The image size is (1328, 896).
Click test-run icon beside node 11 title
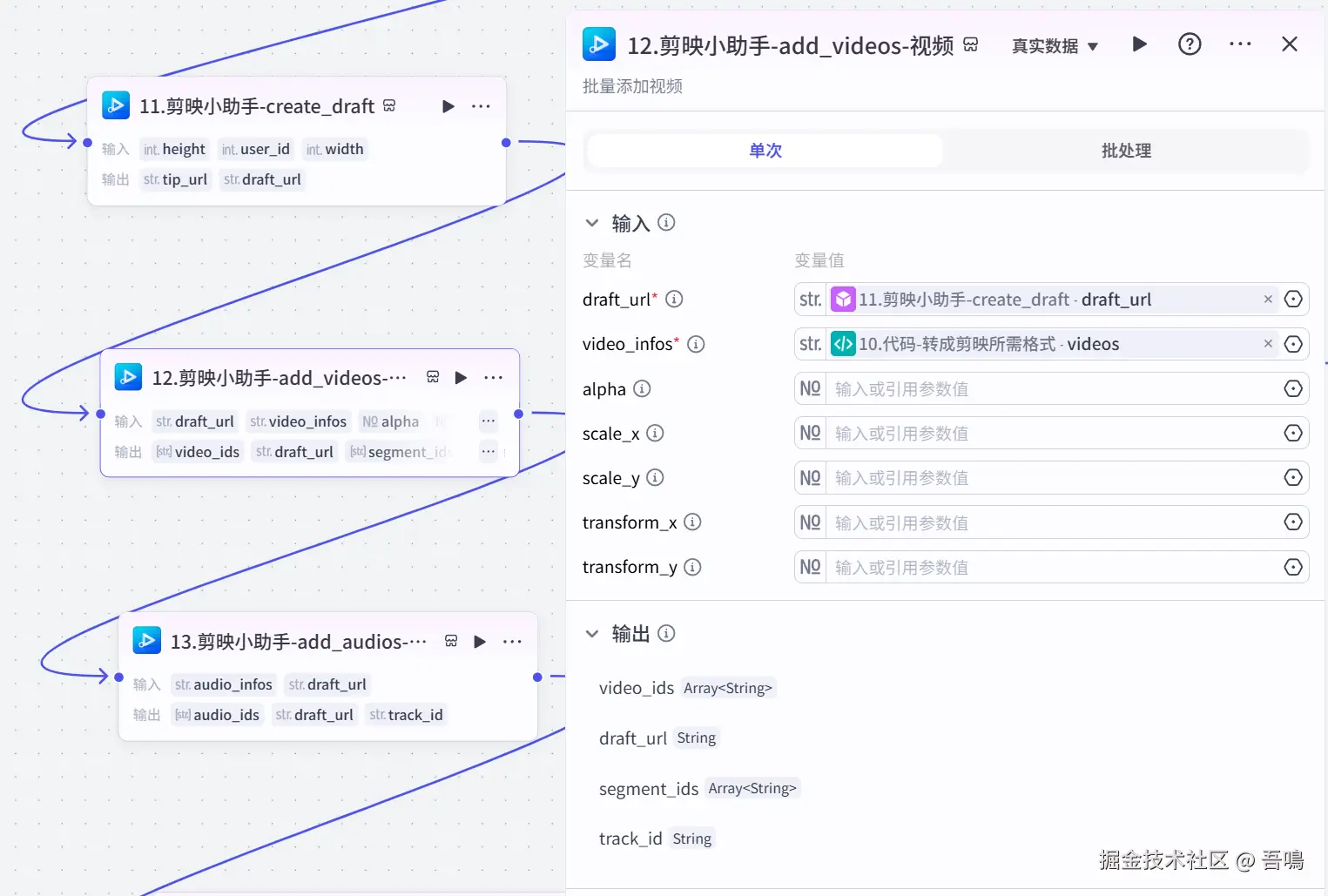point(389,105)
